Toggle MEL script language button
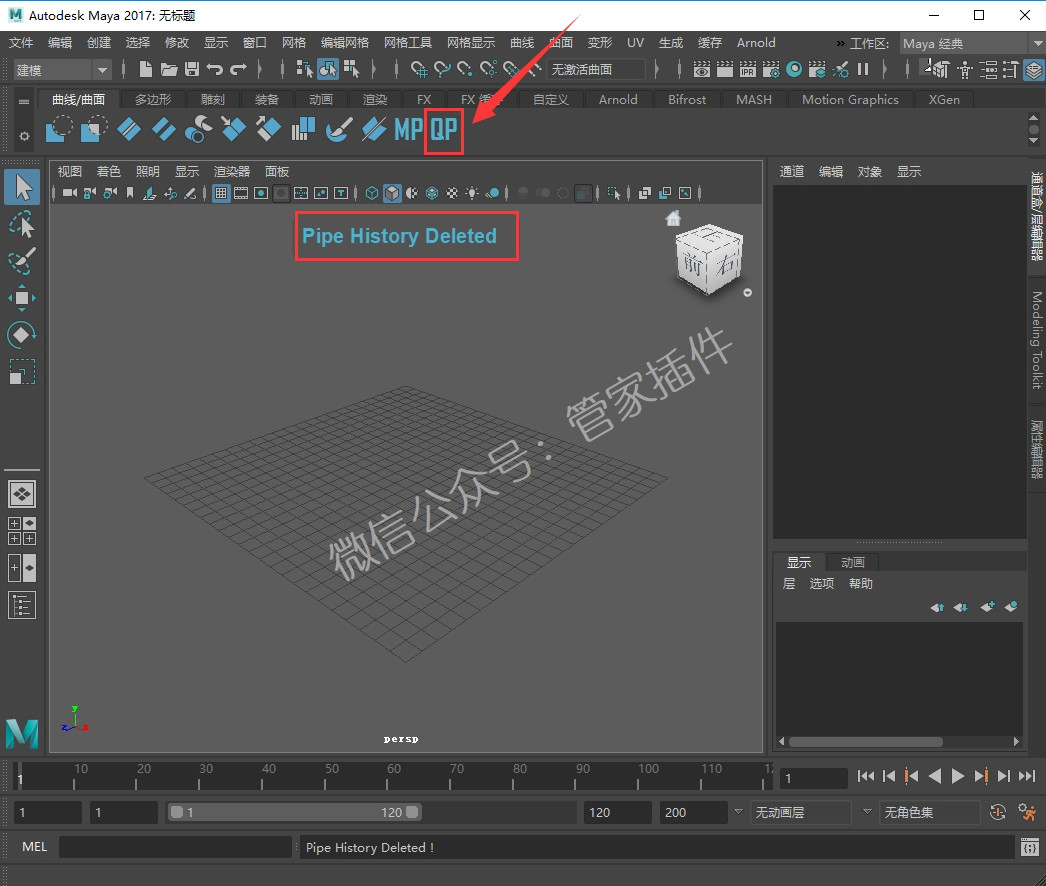 click(x=34, y=847)
